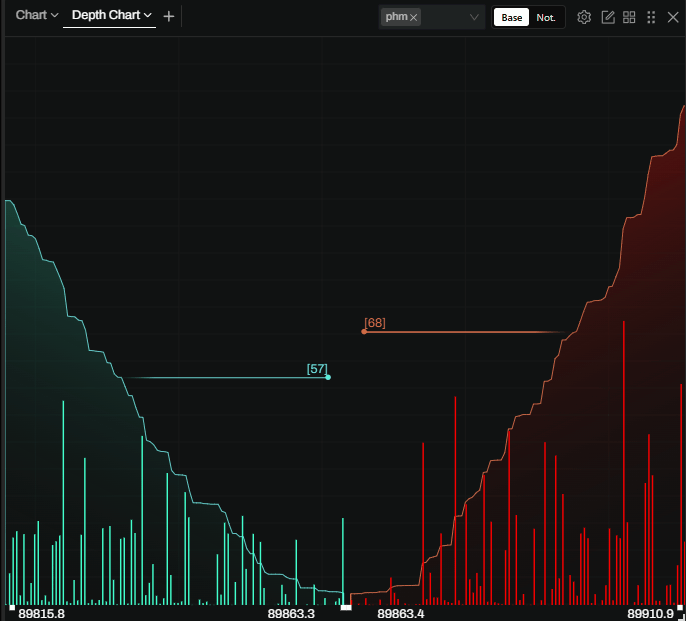Viewport: 686px width, 621px height.
Task: Click the [68] ask depth label
Action: pos(375,323)
